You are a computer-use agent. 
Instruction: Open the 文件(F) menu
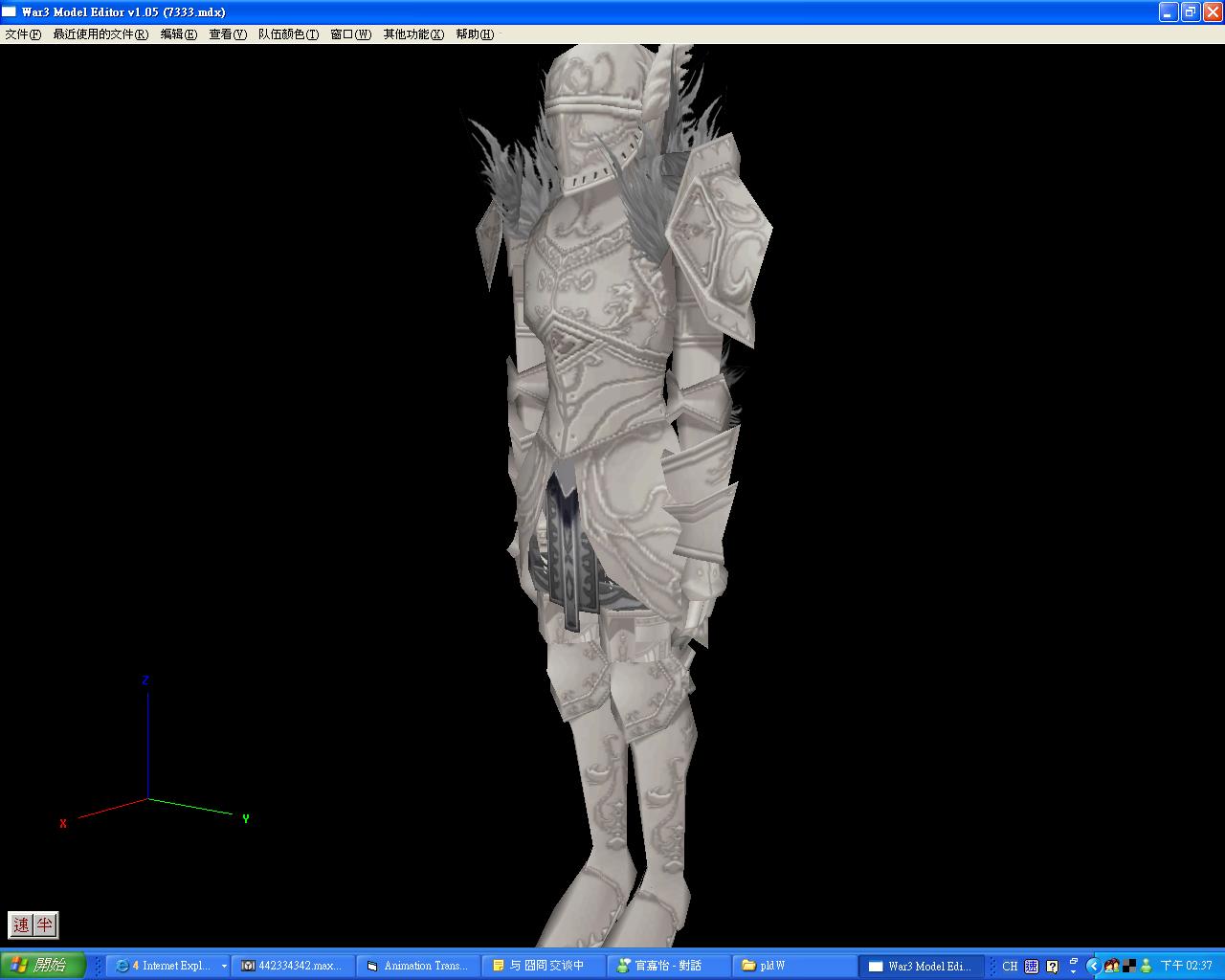23,34
